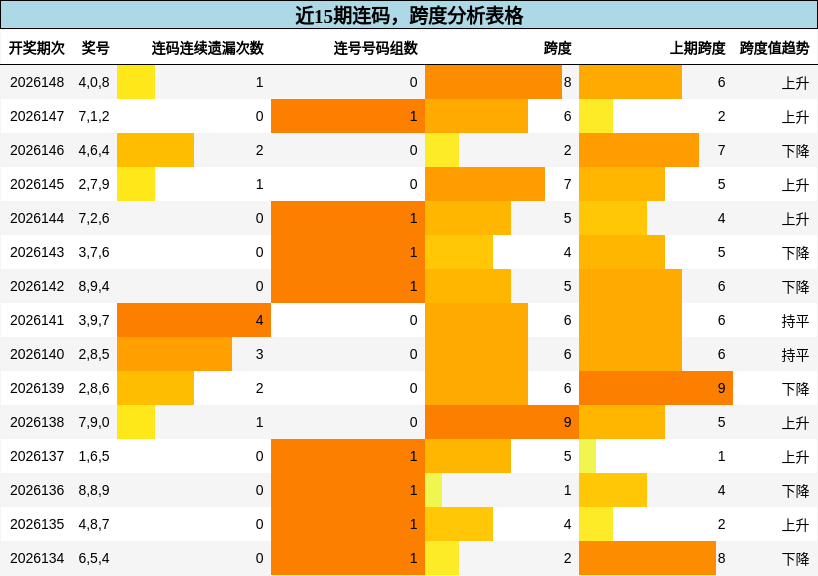Select winning numbers 8,9,4

point(94,286)
